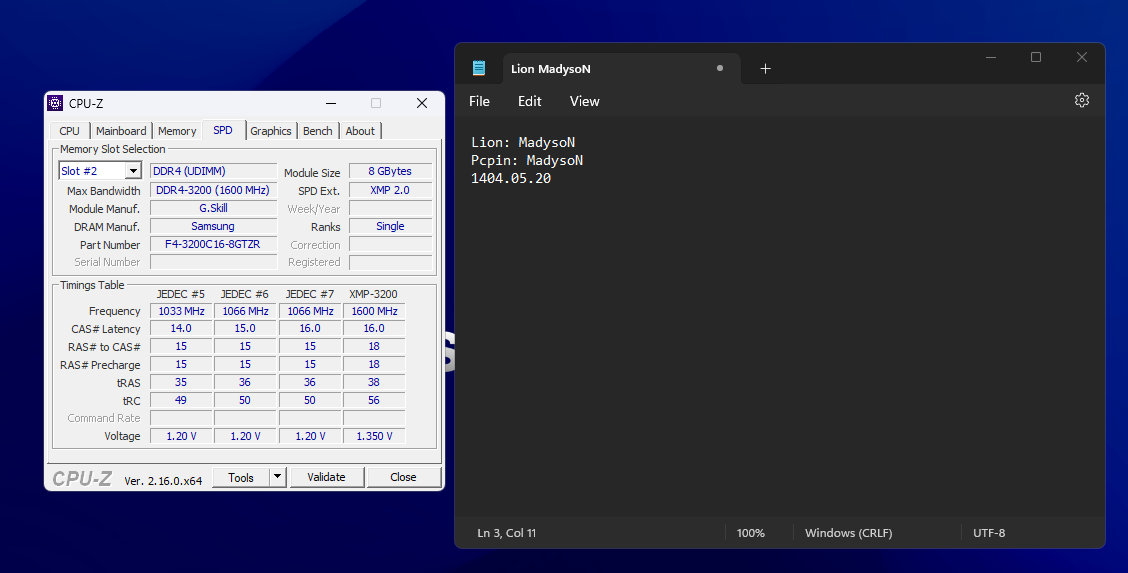Click the XMP-3200 voltage cell 1.350 V
The width and height of the screenshot is (1128, 573).
pos(374,436)
